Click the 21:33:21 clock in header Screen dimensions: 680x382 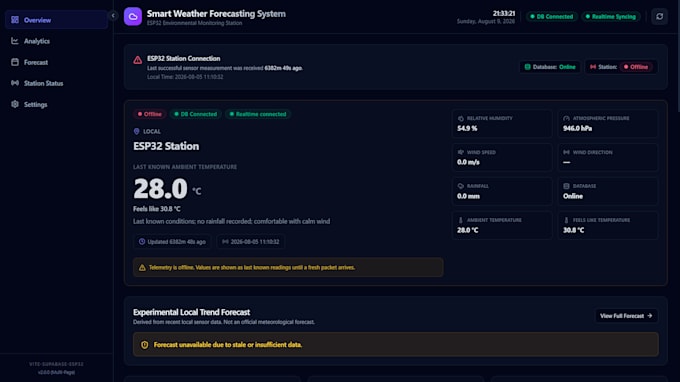coord(503,13)
